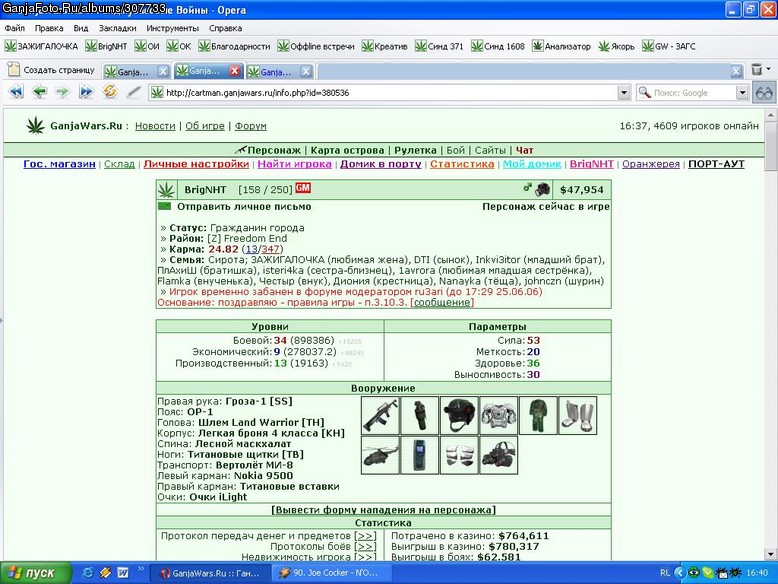Open the сообщение link in ban notice

442,302
